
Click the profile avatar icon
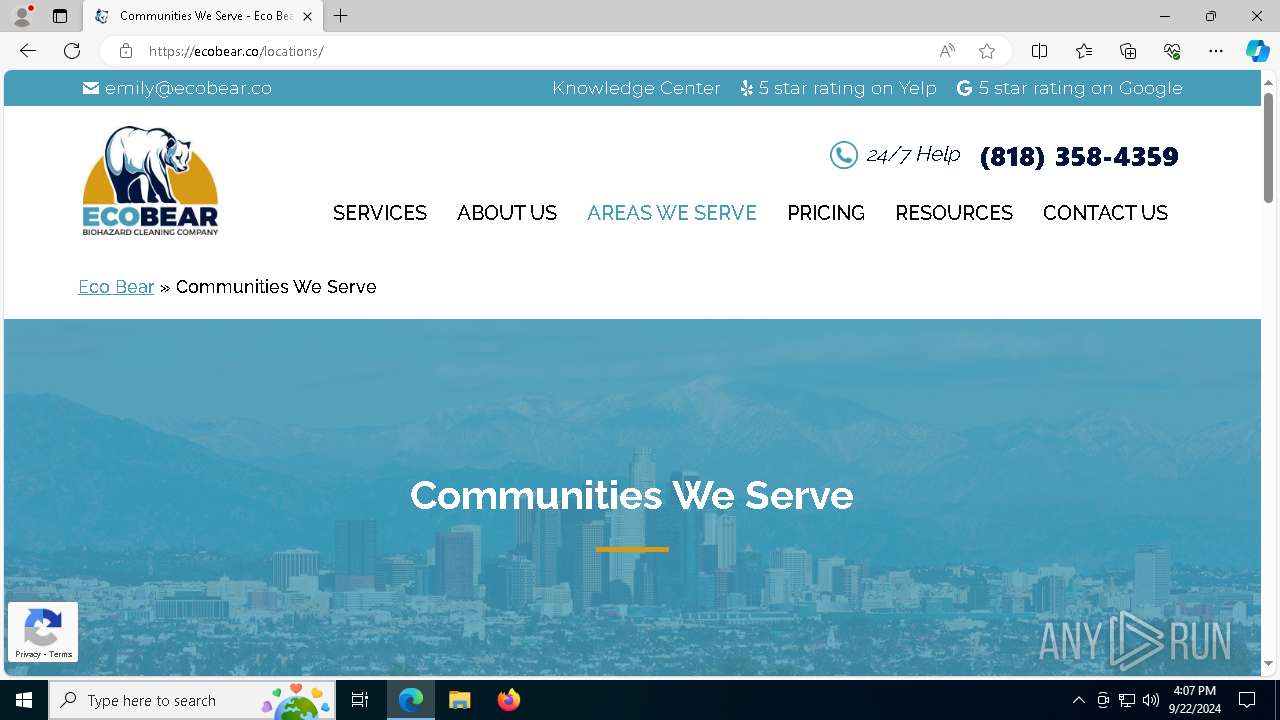[x=22, y=16]
